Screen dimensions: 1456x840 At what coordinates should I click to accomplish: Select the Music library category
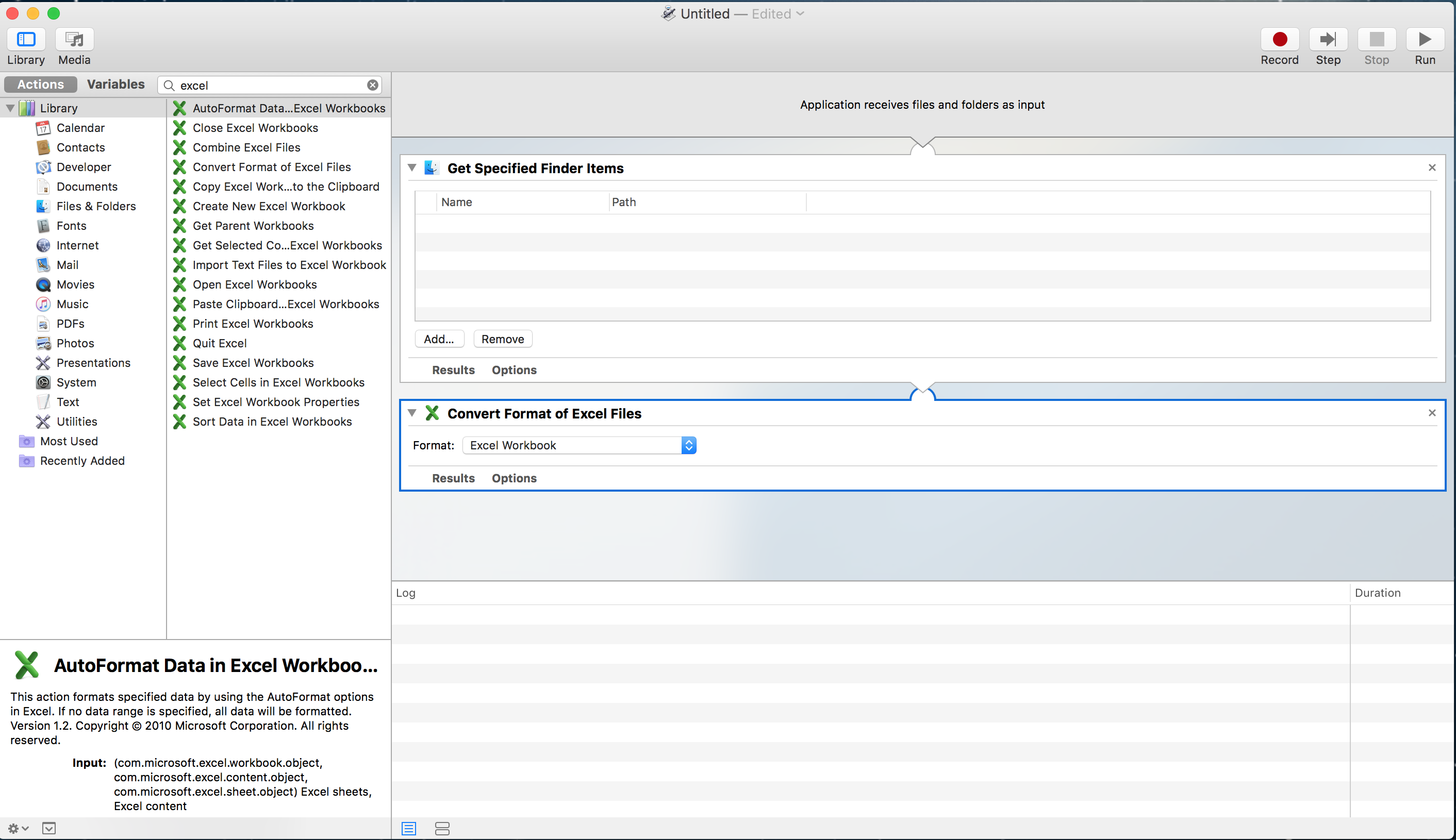(73, 304)
